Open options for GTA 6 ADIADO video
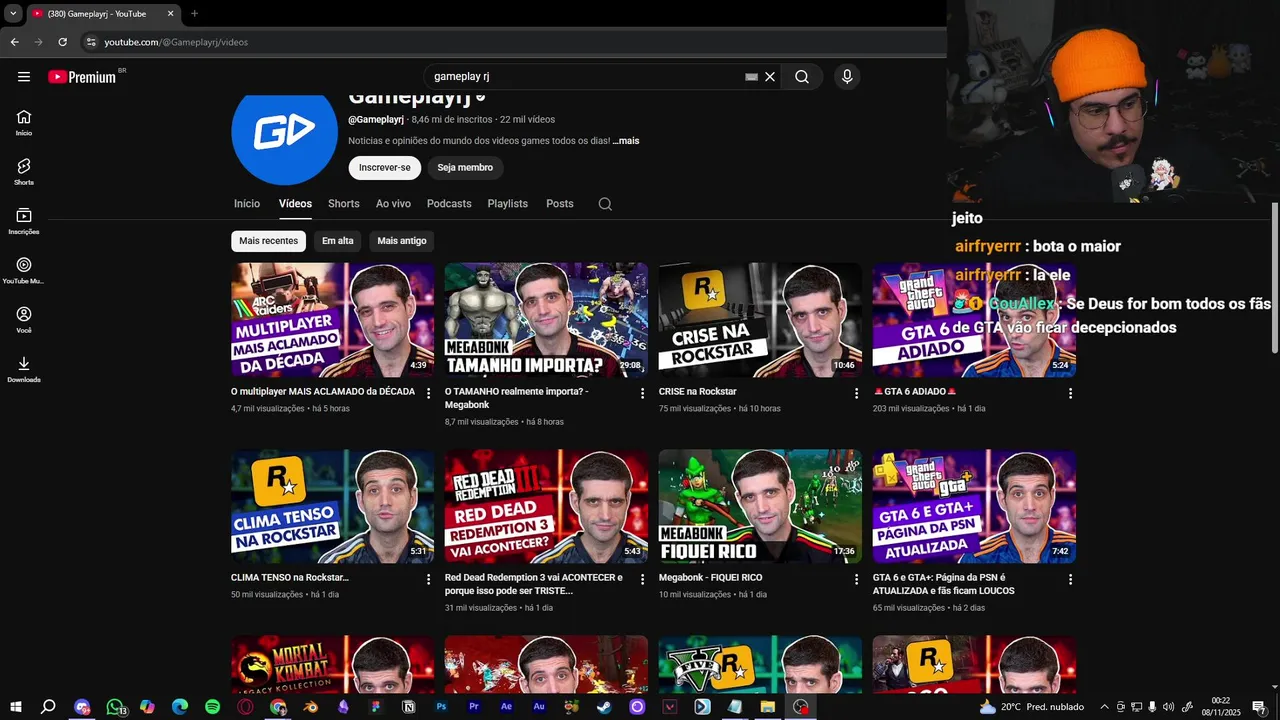This screenshot has height=720, width=1280. click(x=1070, y=394)
